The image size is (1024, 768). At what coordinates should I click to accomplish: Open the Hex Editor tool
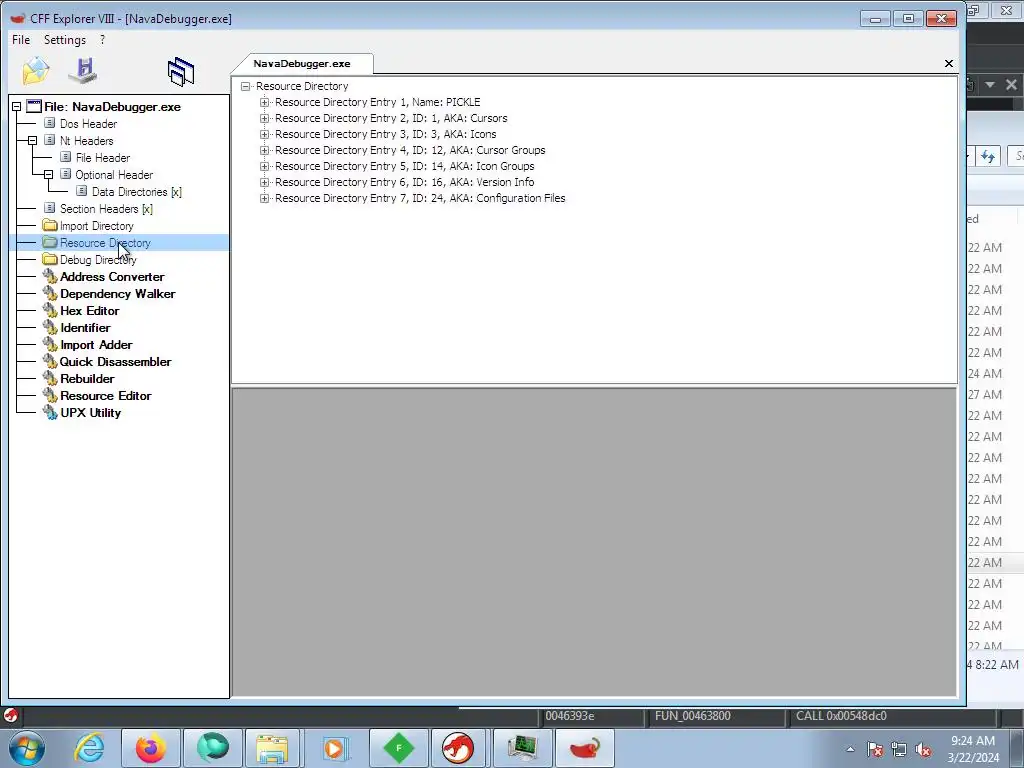89,310
